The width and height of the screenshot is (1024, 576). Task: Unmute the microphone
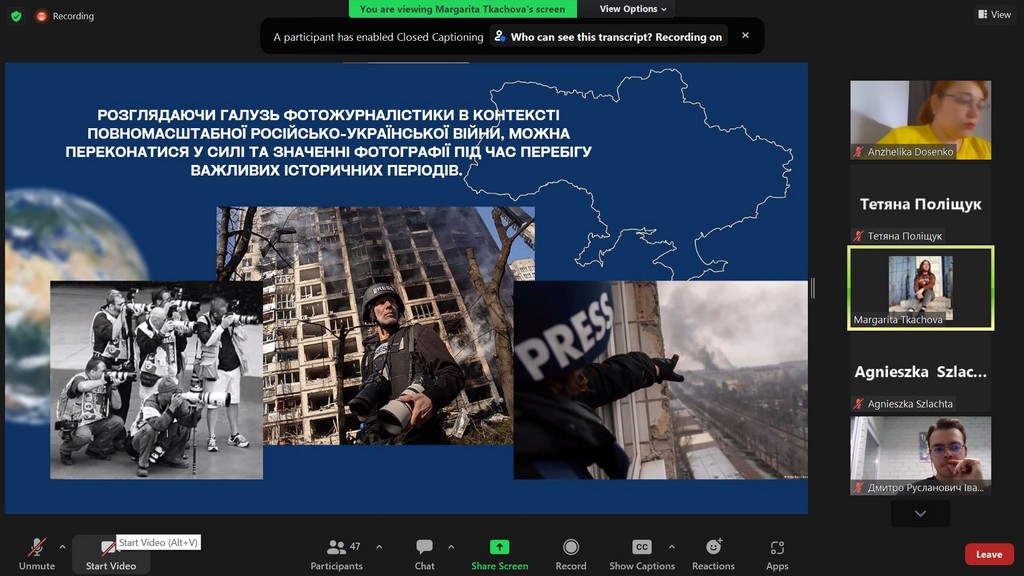pyautogui.click(x=37, y=547)
